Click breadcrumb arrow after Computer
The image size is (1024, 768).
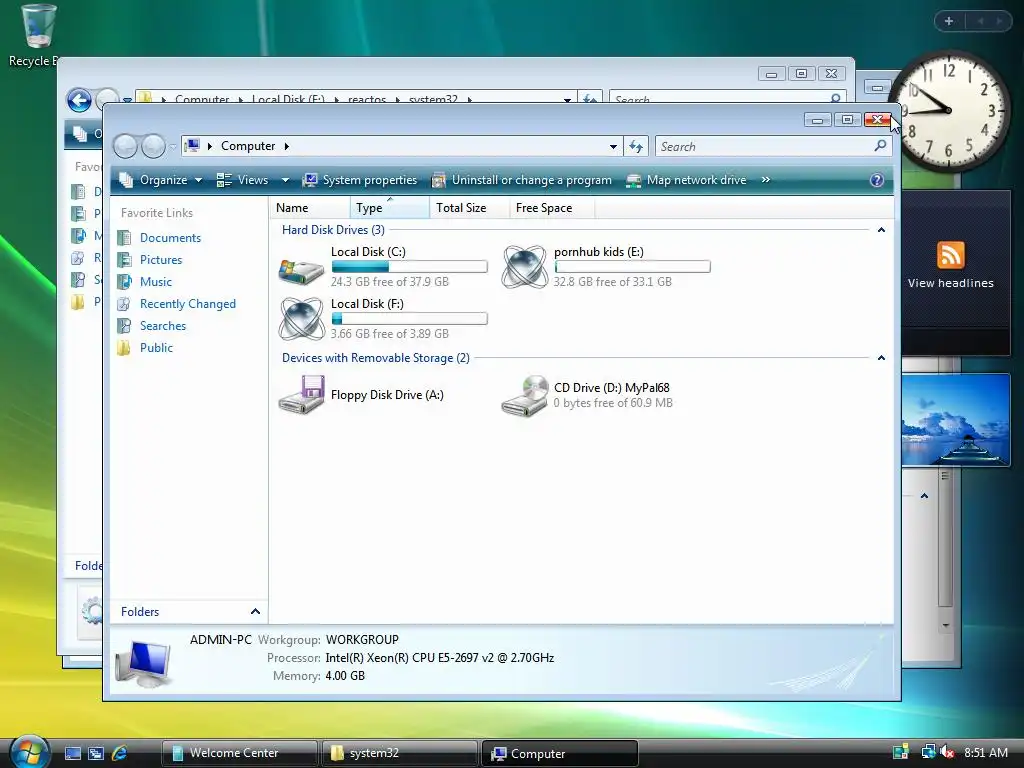click(x=287, y=146)
